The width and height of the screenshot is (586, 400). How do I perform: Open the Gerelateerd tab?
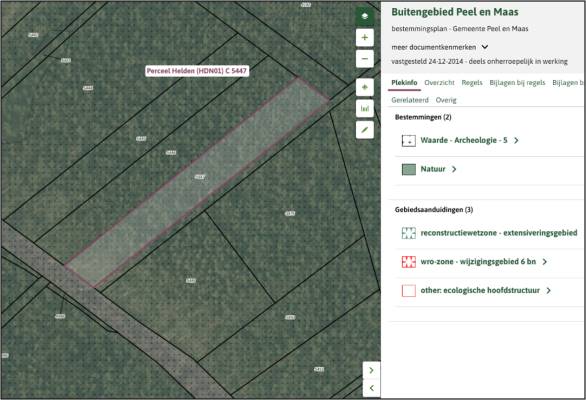pos(410,100)
